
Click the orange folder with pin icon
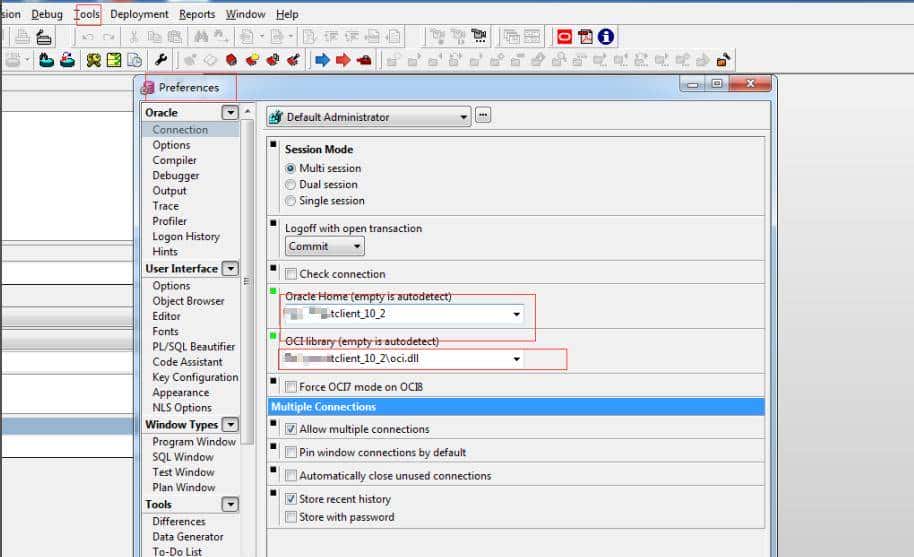pyautogui.click(x=723, y=60)
